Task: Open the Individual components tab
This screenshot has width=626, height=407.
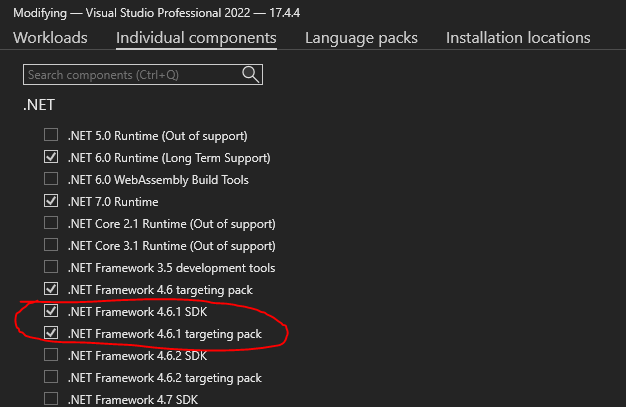Action: pyautogui.click(x=196, y=38)
